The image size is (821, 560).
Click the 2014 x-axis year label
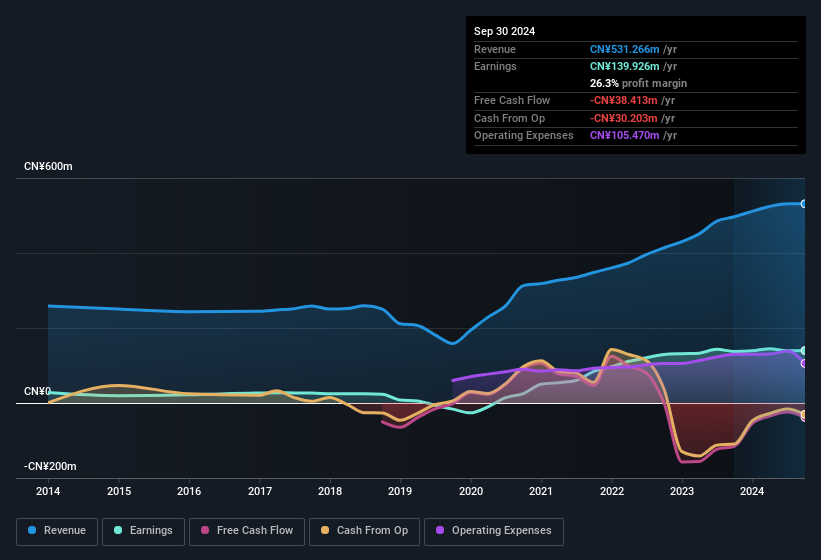click(x=48, y=491)
